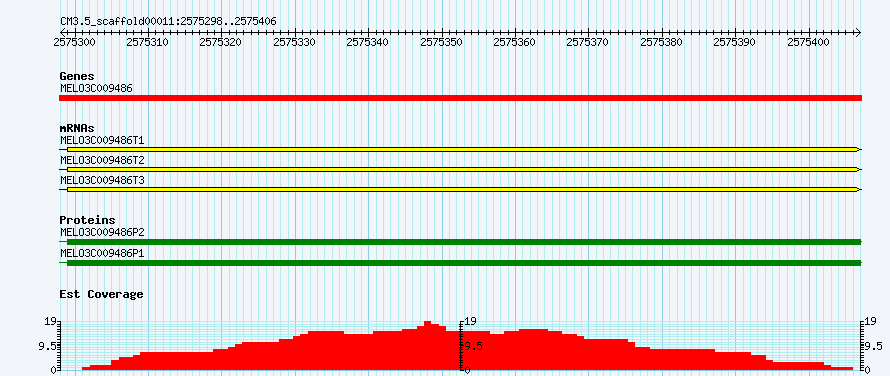Click the MELO3C009486T1 transcript label
Image resolution: width=890 pixels, height=376 pixels.
pyautogui.click(x=102, y=140)
